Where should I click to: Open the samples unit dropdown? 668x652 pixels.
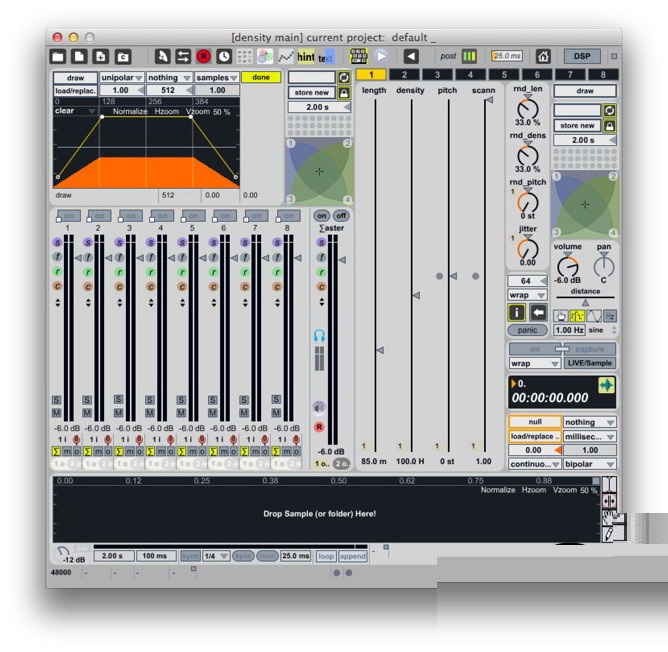217,78
